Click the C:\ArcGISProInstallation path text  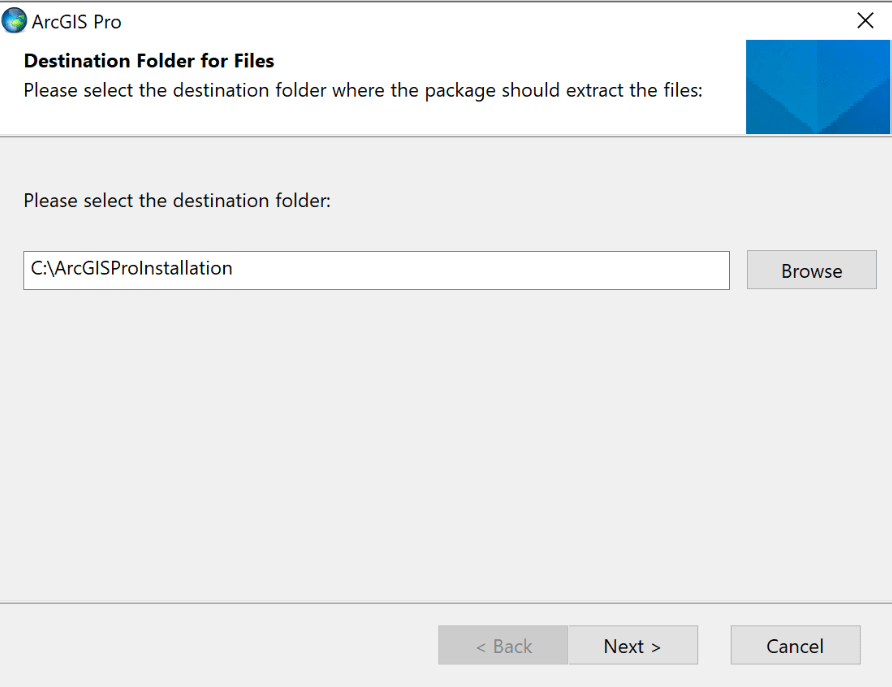click(132, 269)
